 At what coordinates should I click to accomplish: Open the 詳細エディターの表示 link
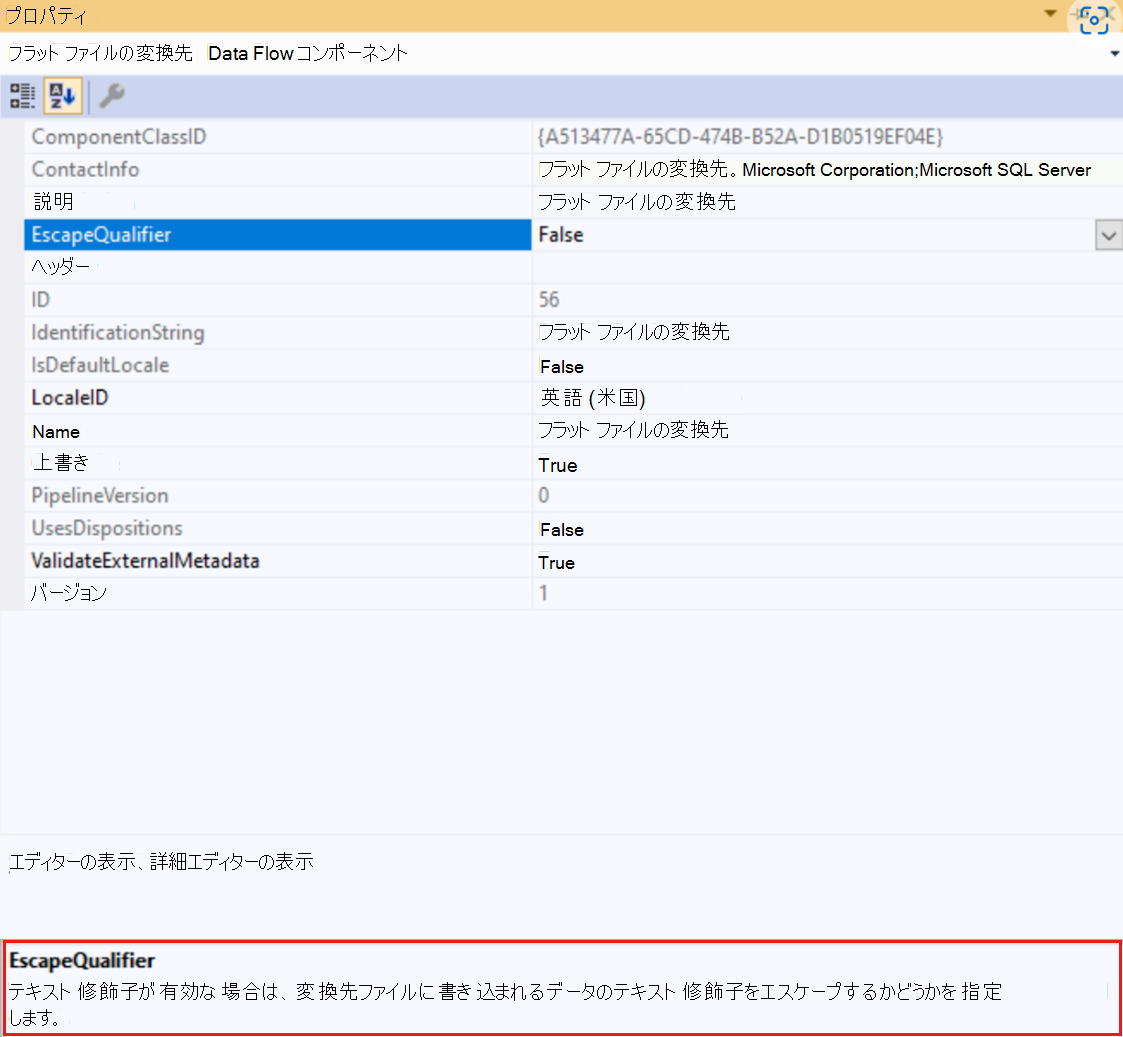(x=232, y=862)
